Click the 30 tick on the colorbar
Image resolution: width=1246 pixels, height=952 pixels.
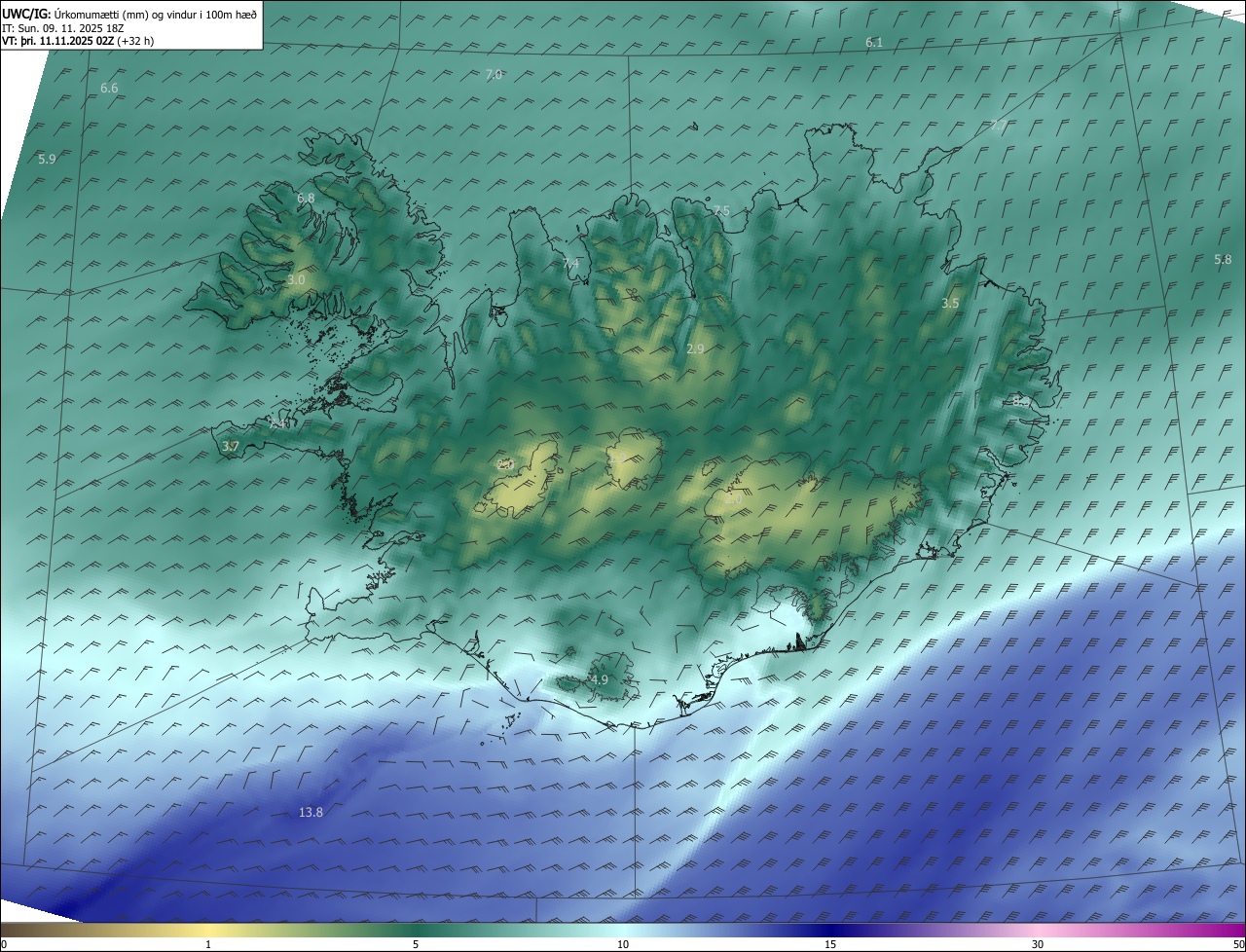tap(1038, 944)
